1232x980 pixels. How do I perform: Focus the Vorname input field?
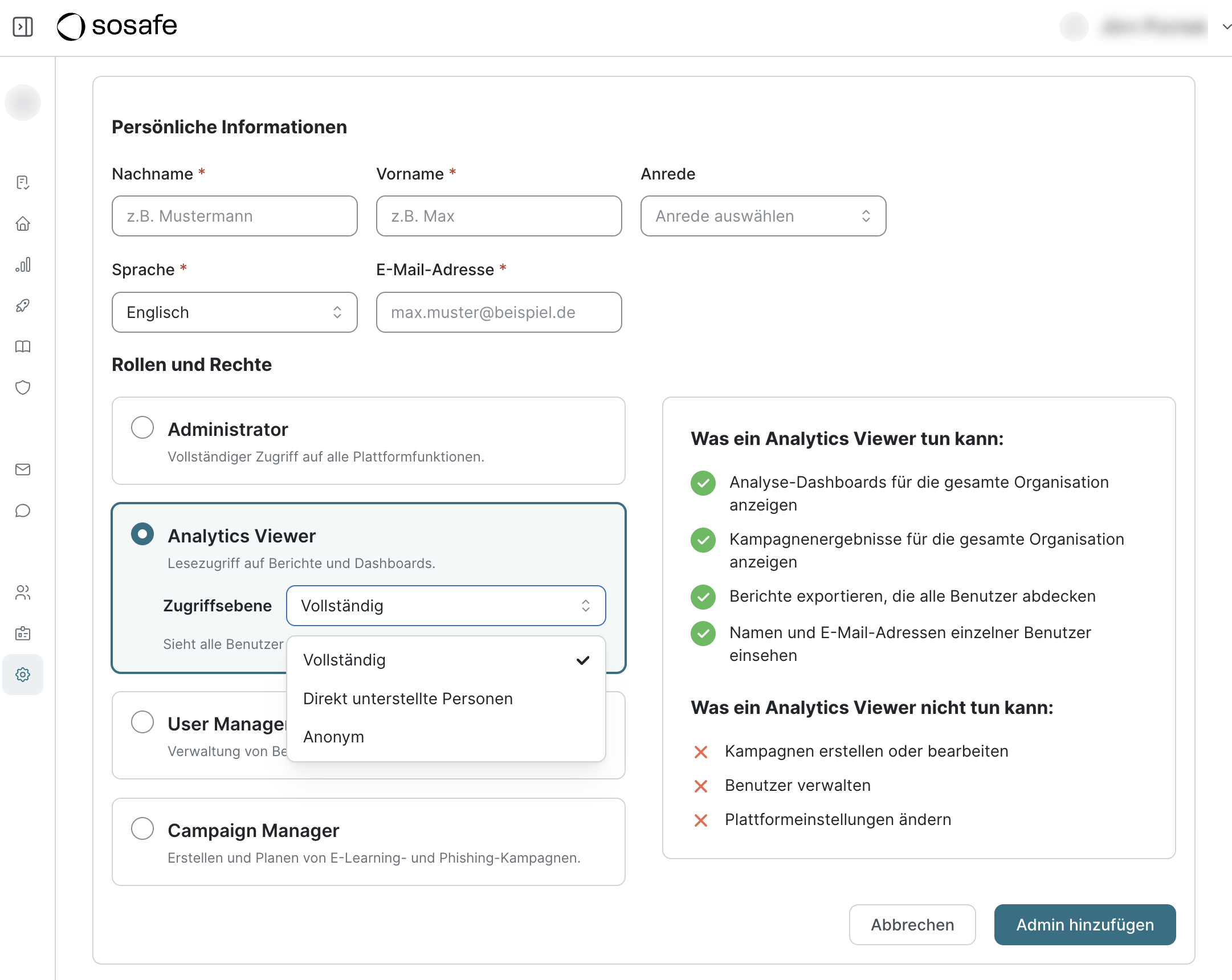point(499,216)
